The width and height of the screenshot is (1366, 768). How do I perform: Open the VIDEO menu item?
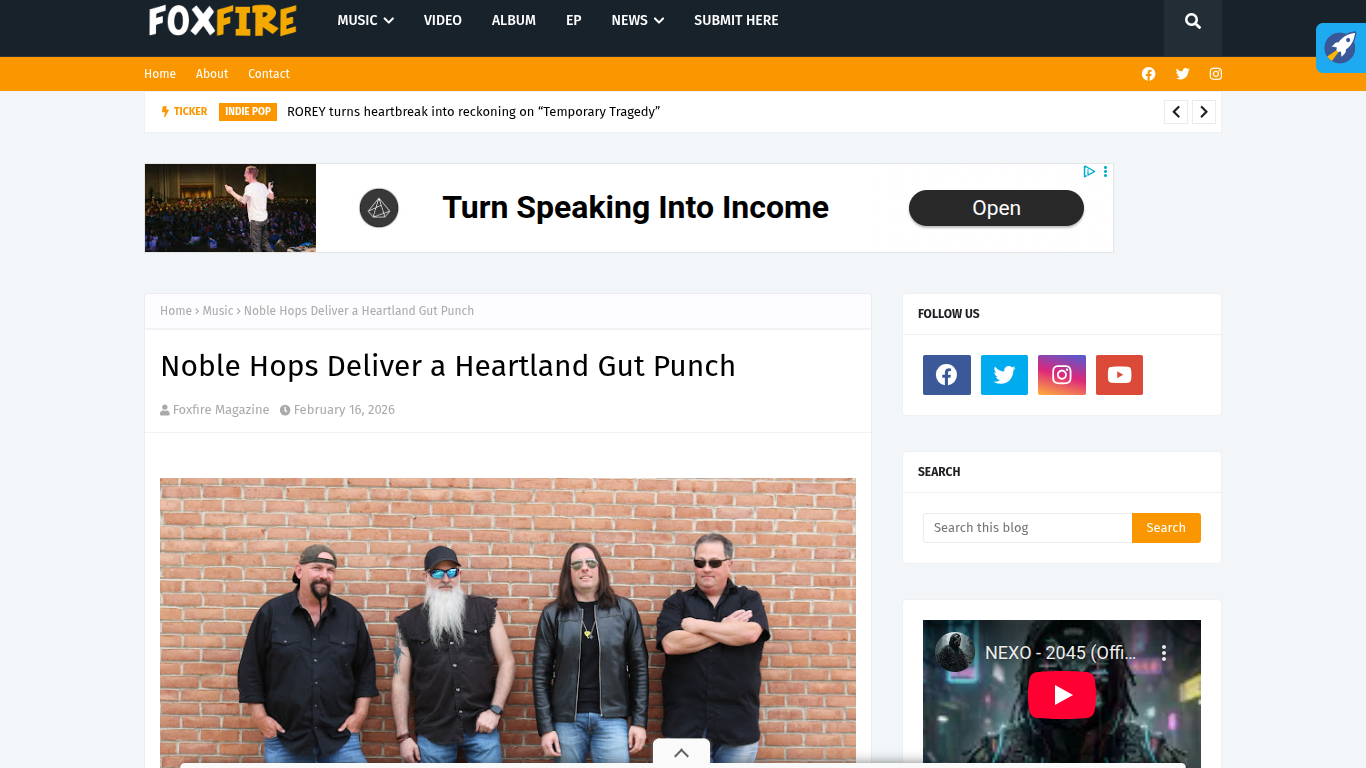(442, 20)
